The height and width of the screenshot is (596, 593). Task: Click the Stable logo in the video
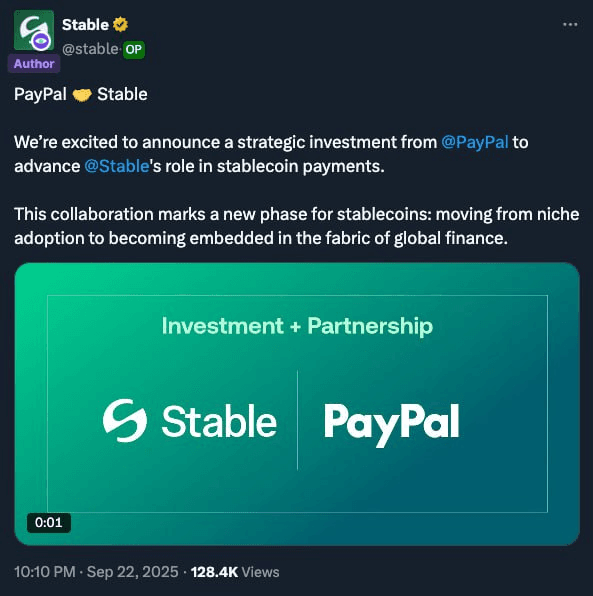point(190,421)
